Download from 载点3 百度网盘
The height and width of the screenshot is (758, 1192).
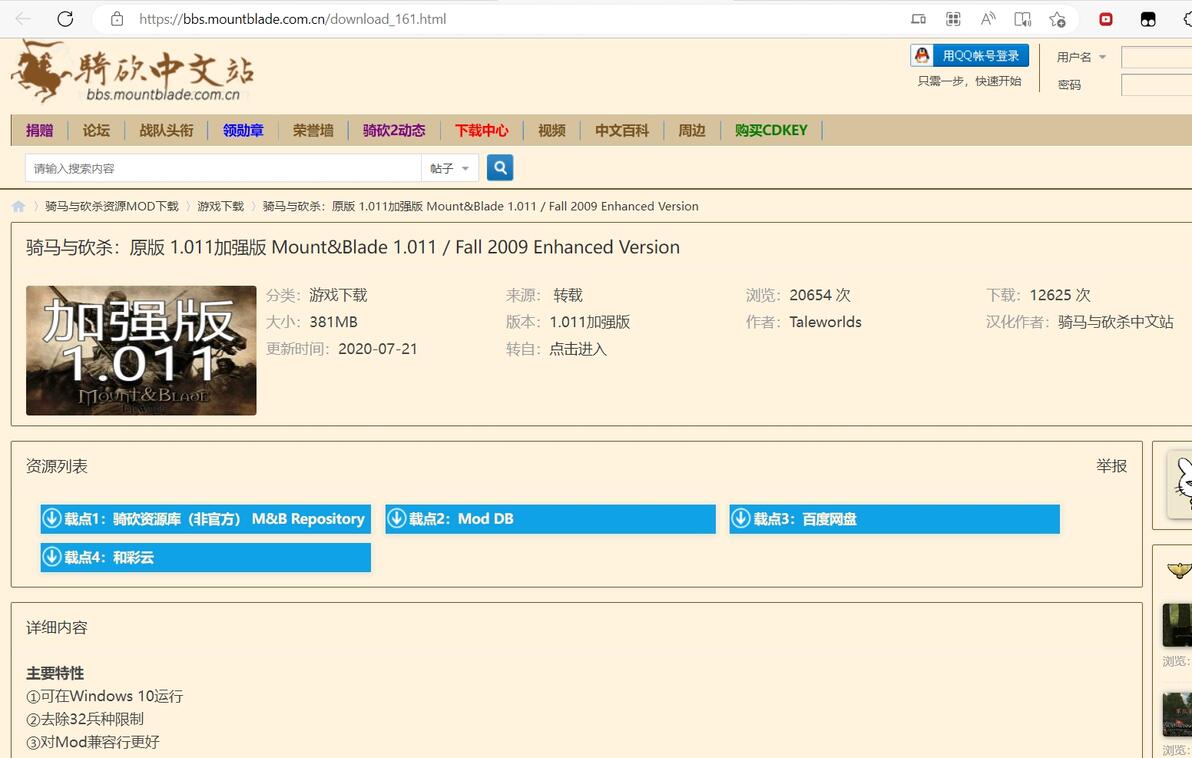click(895, 519)
